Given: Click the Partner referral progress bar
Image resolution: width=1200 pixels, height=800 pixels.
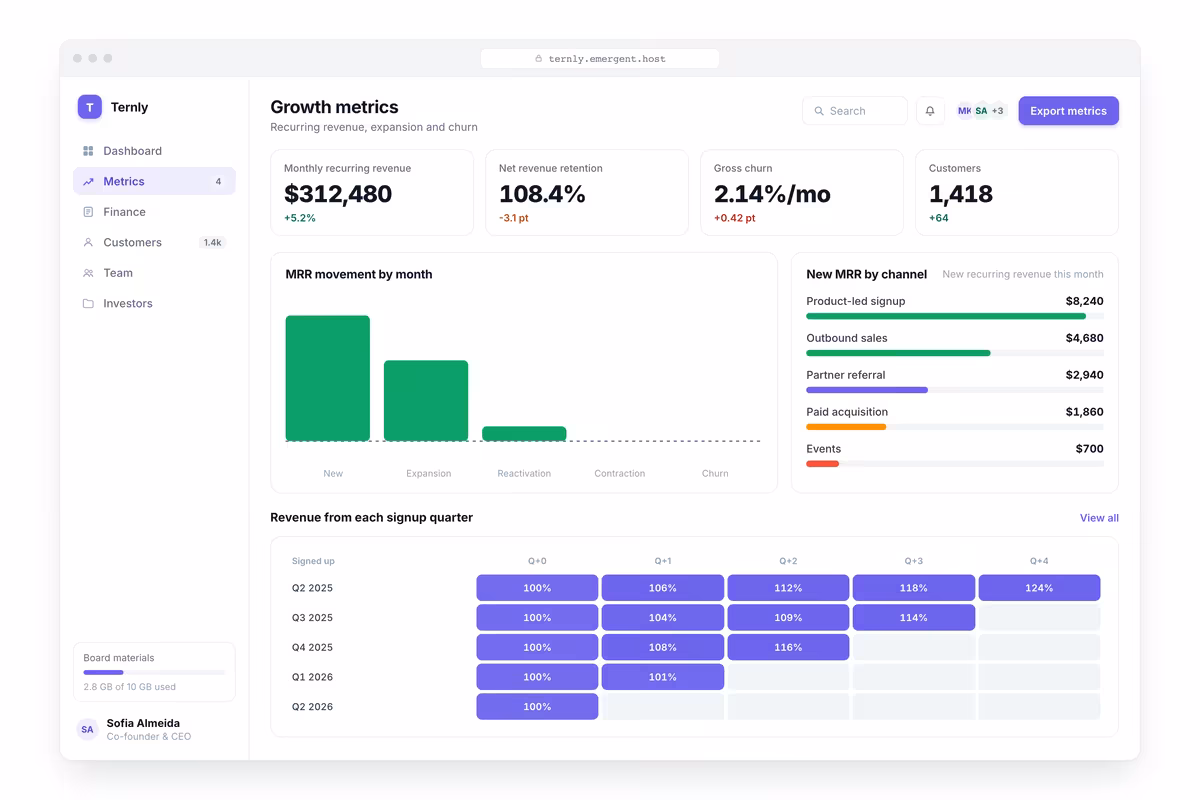Looking at the screenshot, I should [955, 390].
